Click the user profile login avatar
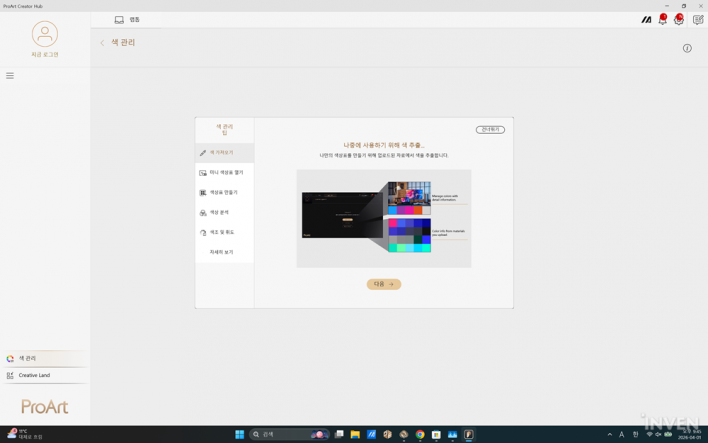 pyautogui.click(x=44, y=34)
